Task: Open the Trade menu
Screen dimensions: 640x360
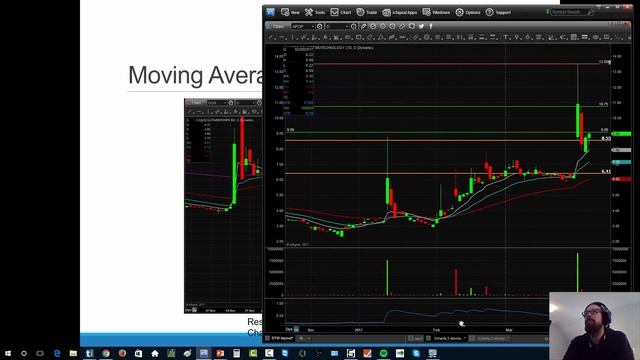Action: click(x=367, y=12)
